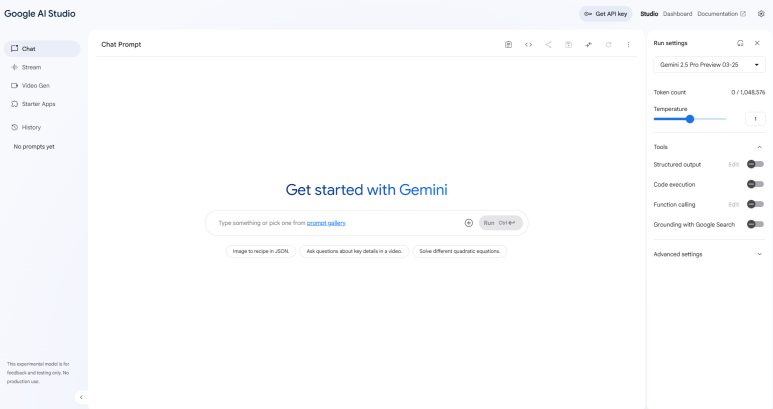
Task: Switch to the Dashboard tab
Action: (677, 14)
